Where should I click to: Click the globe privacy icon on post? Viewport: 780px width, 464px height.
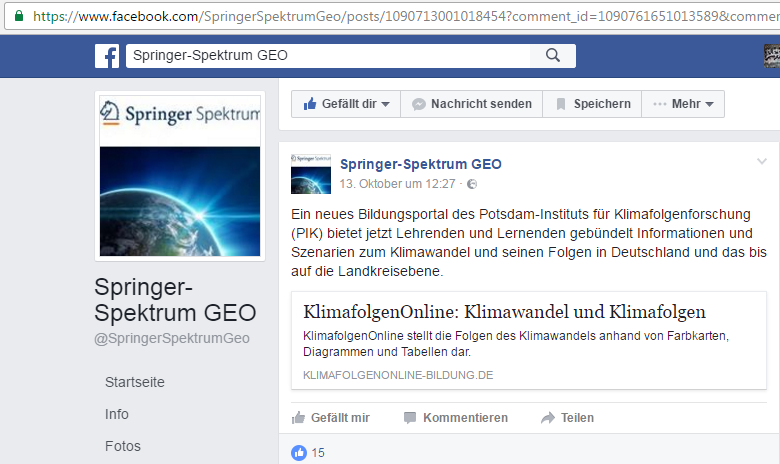pos(472,184)
